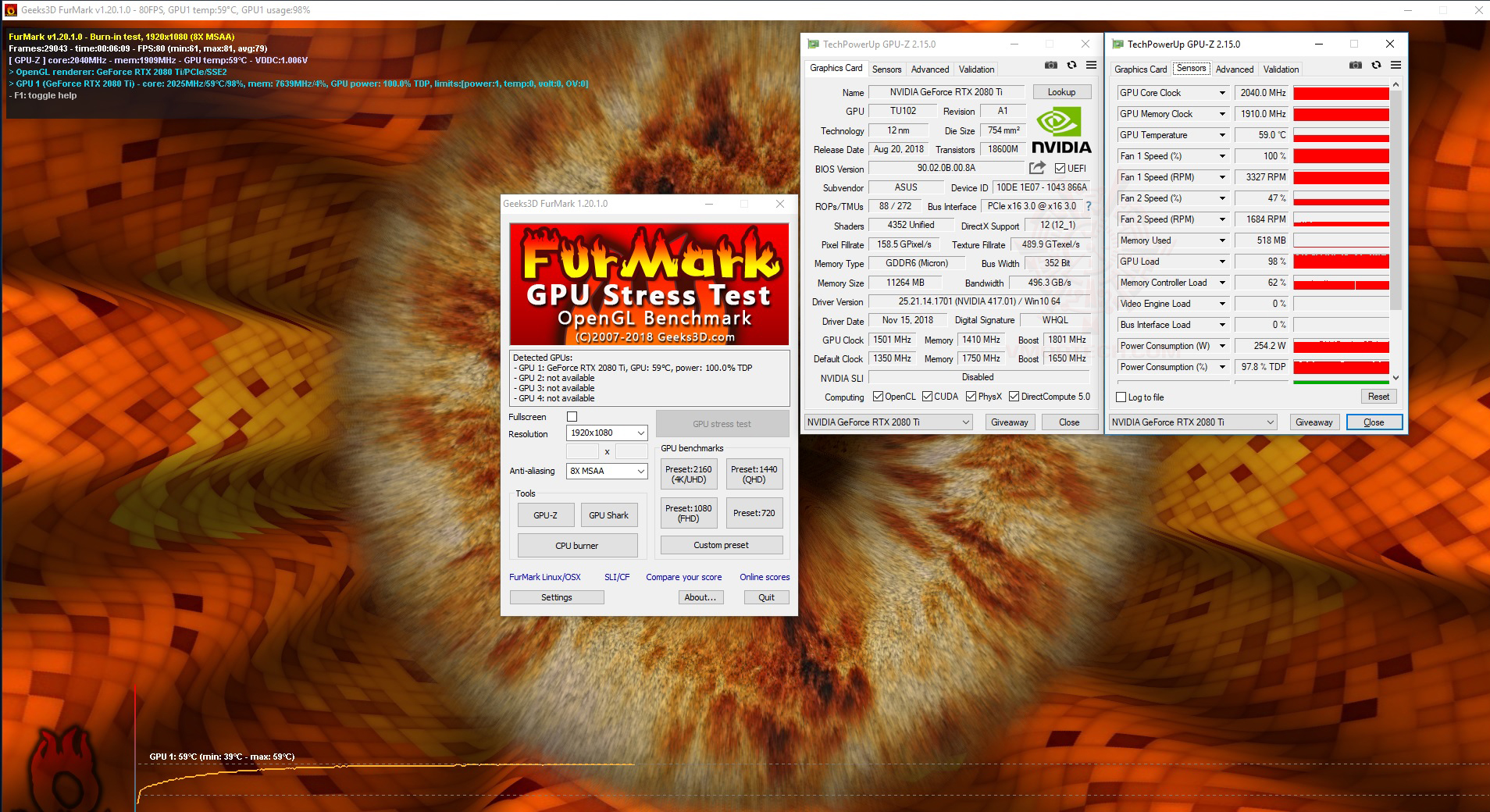Expand the GPU Load sensor dropdown

coord(1222,262)
